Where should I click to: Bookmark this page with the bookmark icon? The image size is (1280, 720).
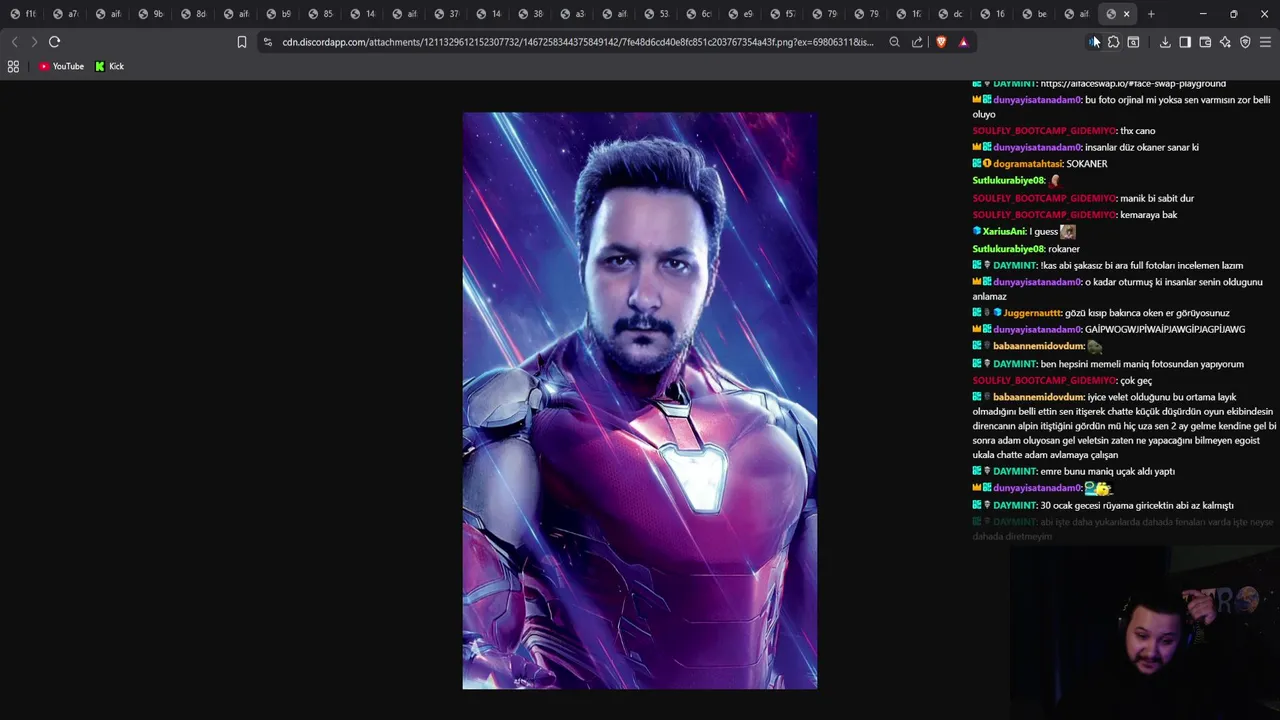coord(242,42)
